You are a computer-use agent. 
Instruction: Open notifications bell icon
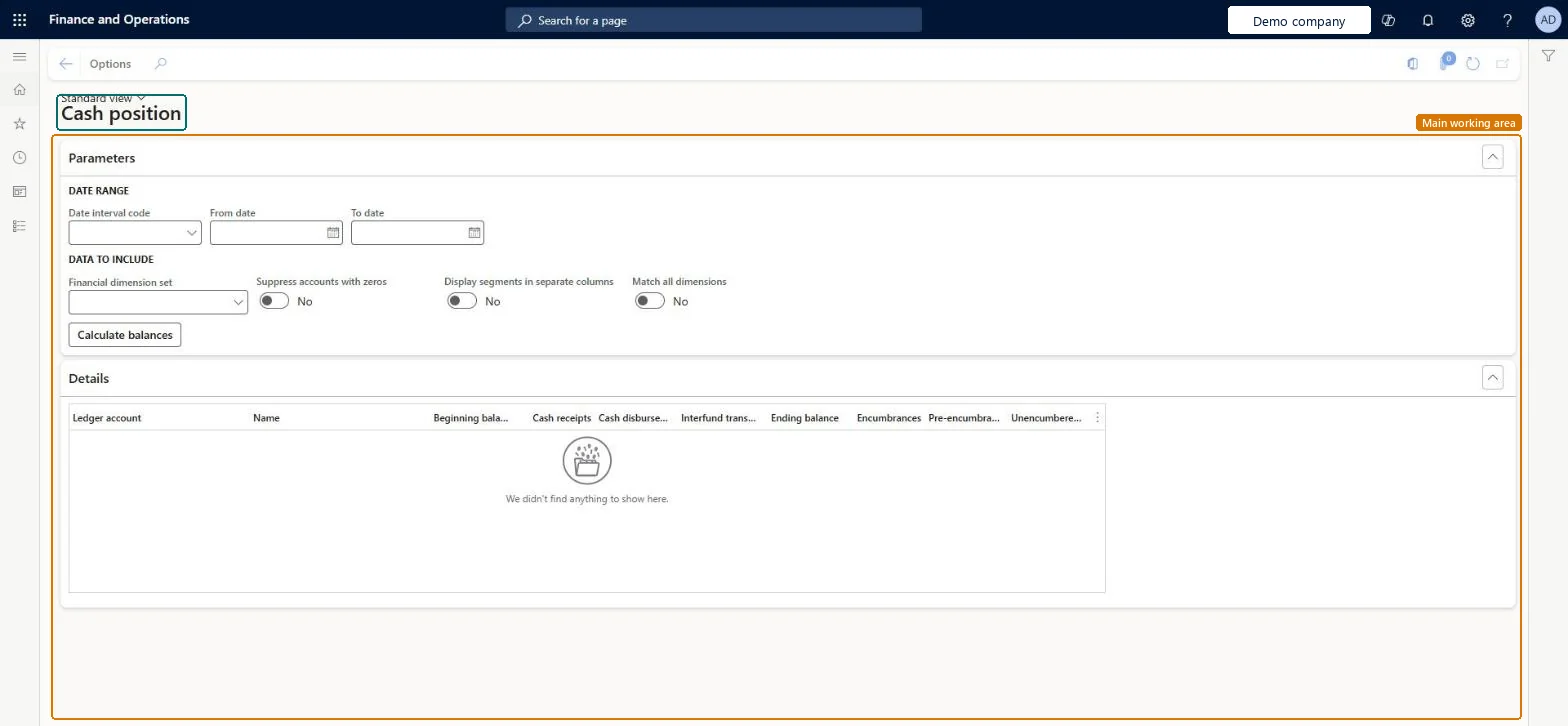point(1428,20)
